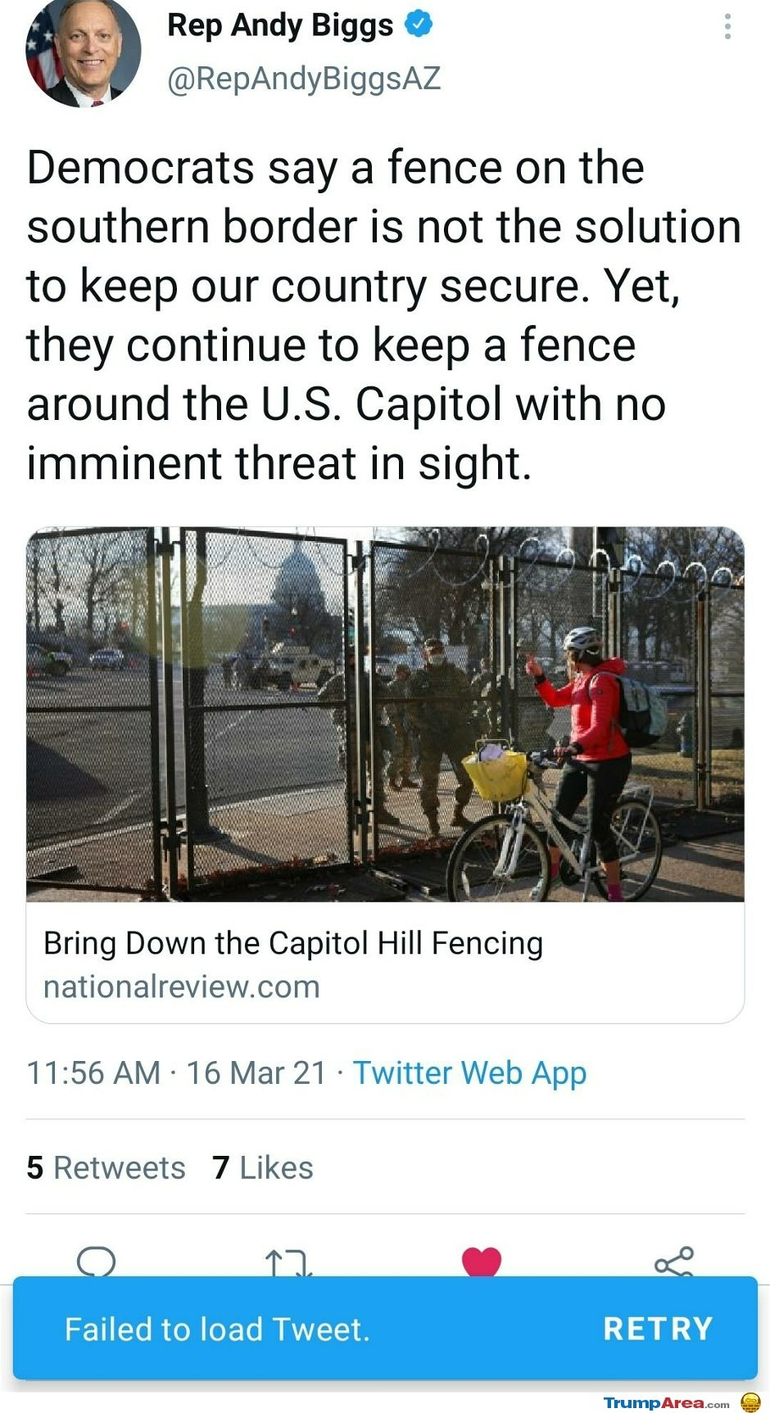View the 7 Likes list
This screenshot has width=770, height=1413.
pos(263,1167)
